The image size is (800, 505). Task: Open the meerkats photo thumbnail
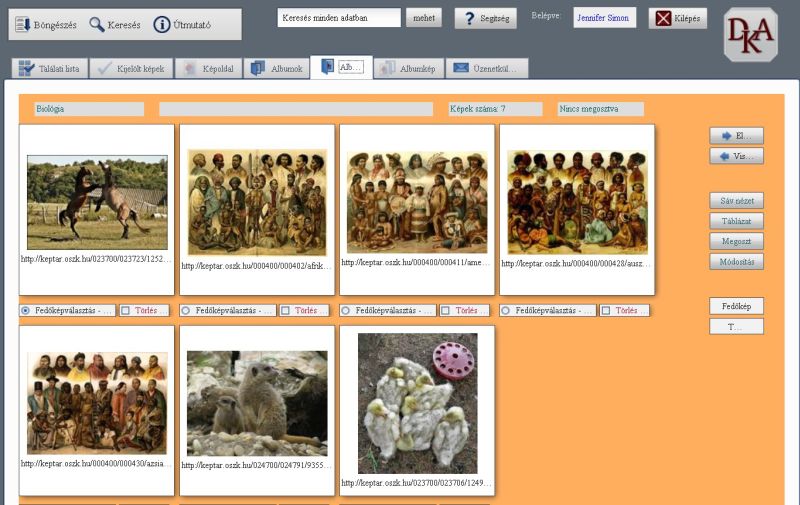[x=257, y=403]
